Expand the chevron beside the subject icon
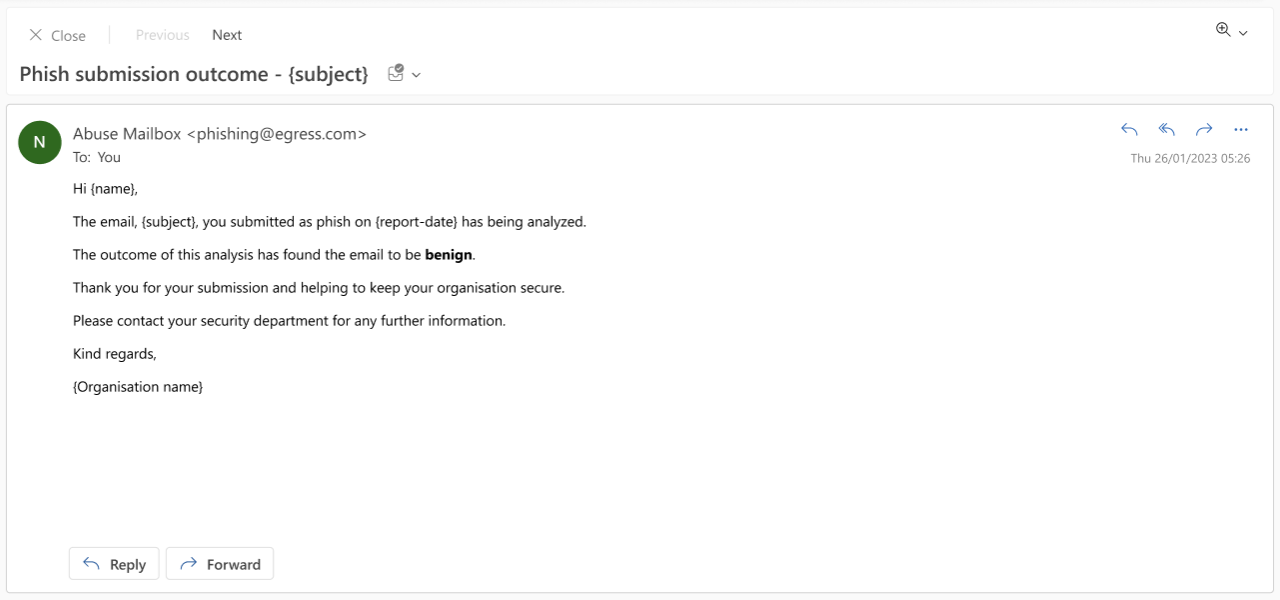 coord(416,74)
